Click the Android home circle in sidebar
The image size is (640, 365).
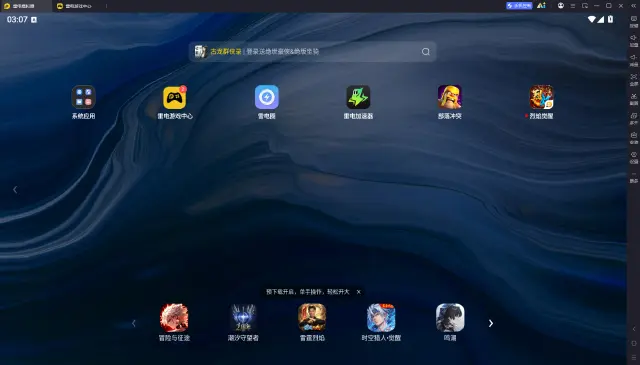633,343
